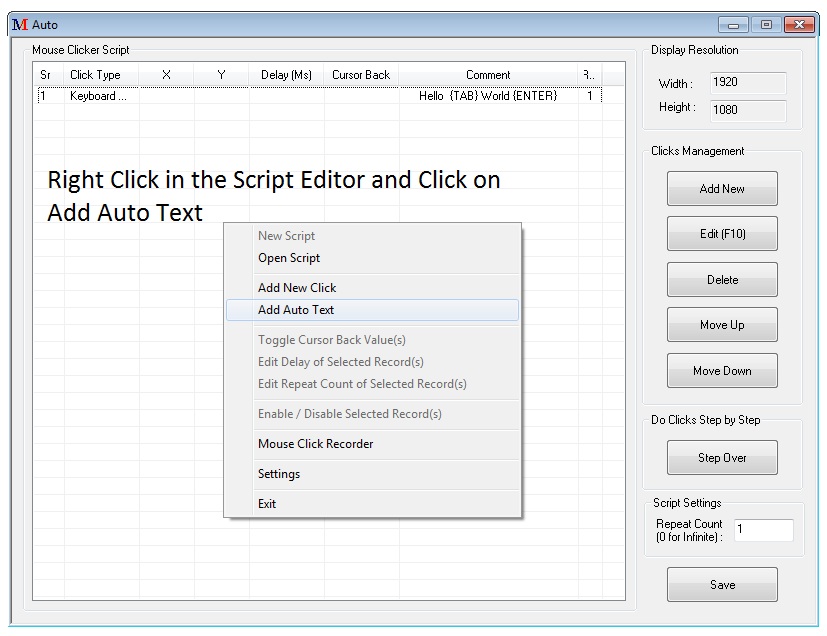Viewport: 827px width, 636px height.
Task: Choose Exit from the context menu
Action: tap(265, 503)
